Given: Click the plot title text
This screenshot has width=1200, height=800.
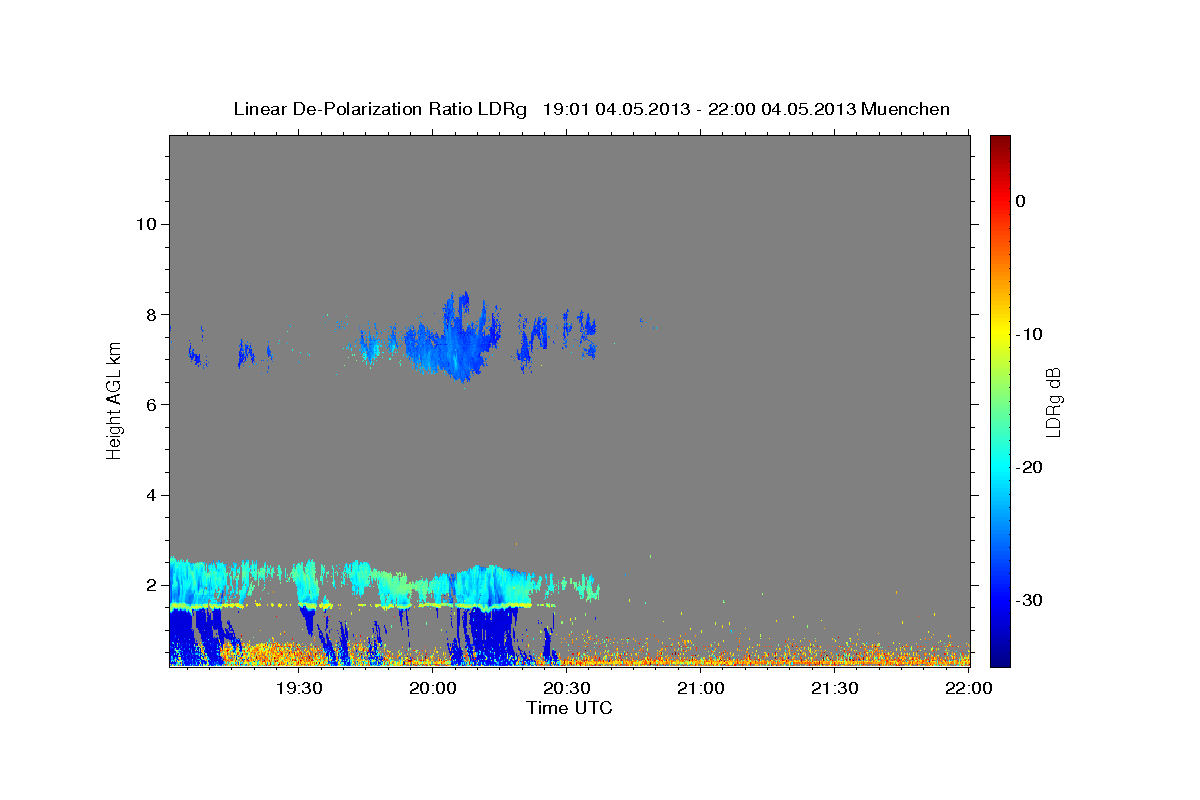Looking at the screenshot, I should pos(591,109).
